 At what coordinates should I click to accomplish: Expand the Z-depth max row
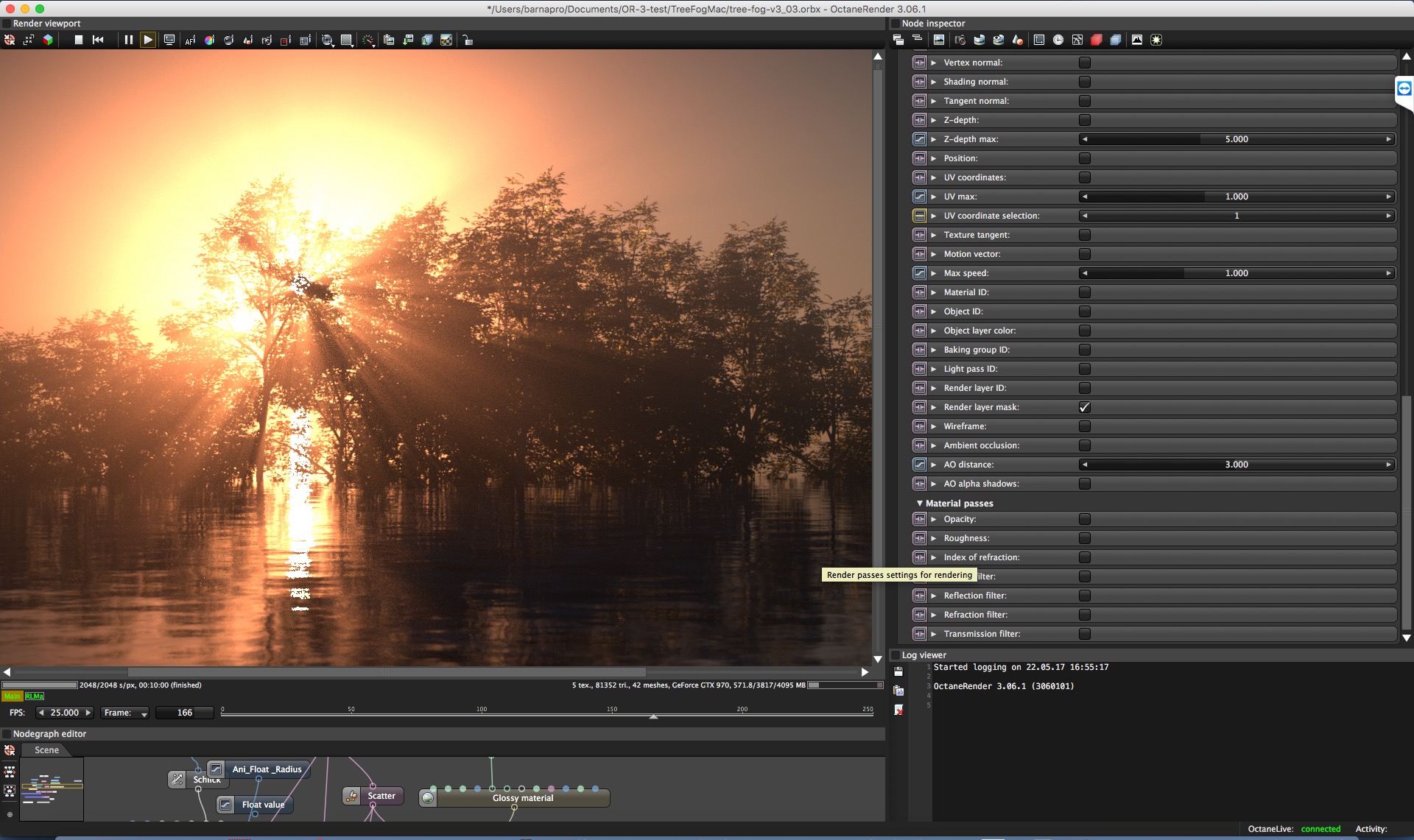point(934,139)
